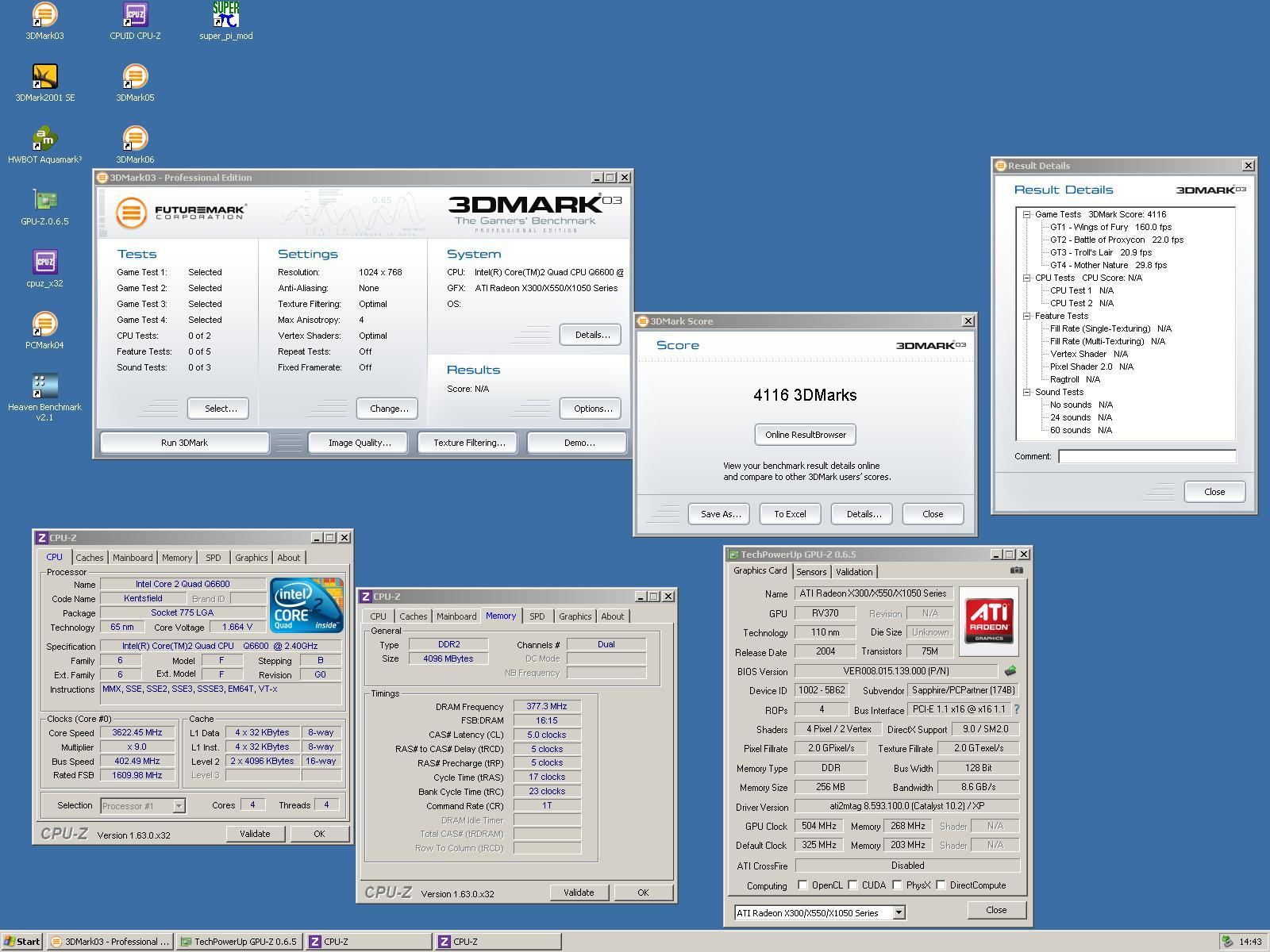Switch to Sensors tab in GPU-Z

811,572
